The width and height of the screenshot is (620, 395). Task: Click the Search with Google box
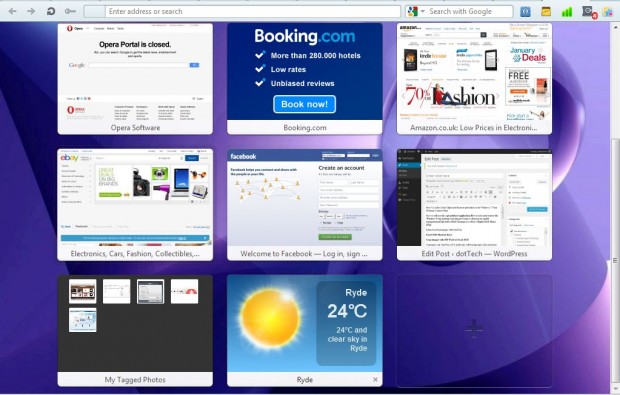pyautogui.click(x=470, y=11)
